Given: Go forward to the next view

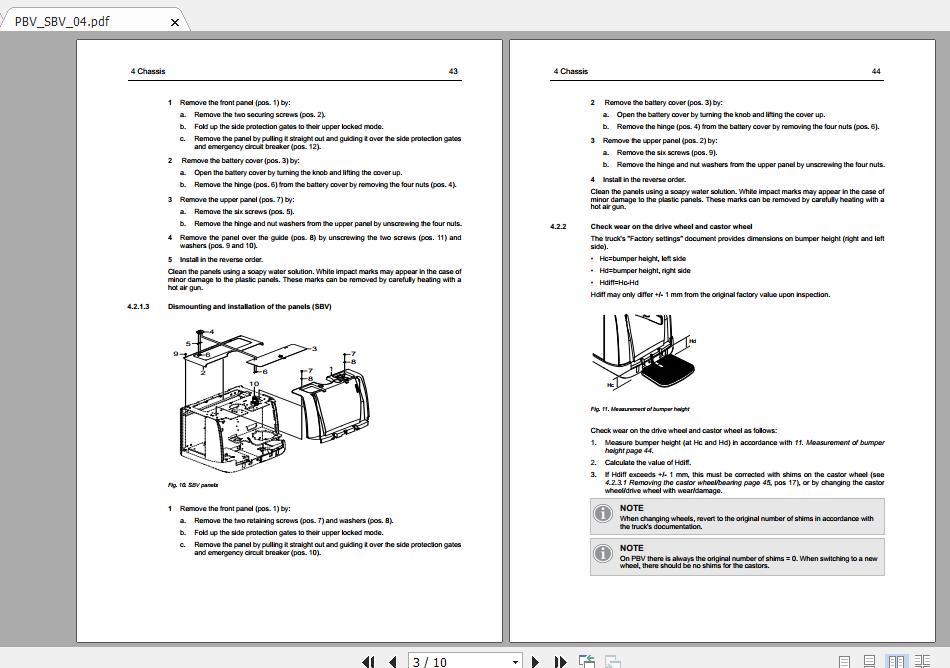Looking at the screenshot, I should pos(611,660).
